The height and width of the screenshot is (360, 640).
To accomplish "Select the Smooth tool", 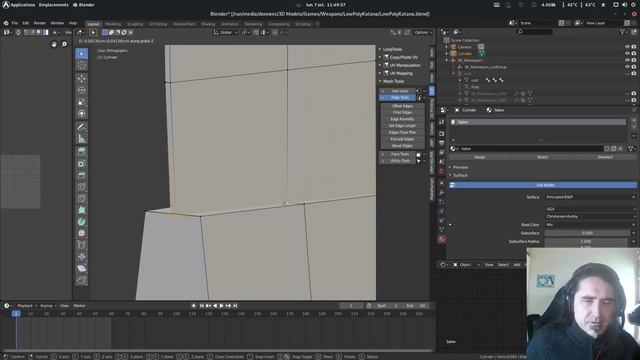I will click(x=82, y=233).
